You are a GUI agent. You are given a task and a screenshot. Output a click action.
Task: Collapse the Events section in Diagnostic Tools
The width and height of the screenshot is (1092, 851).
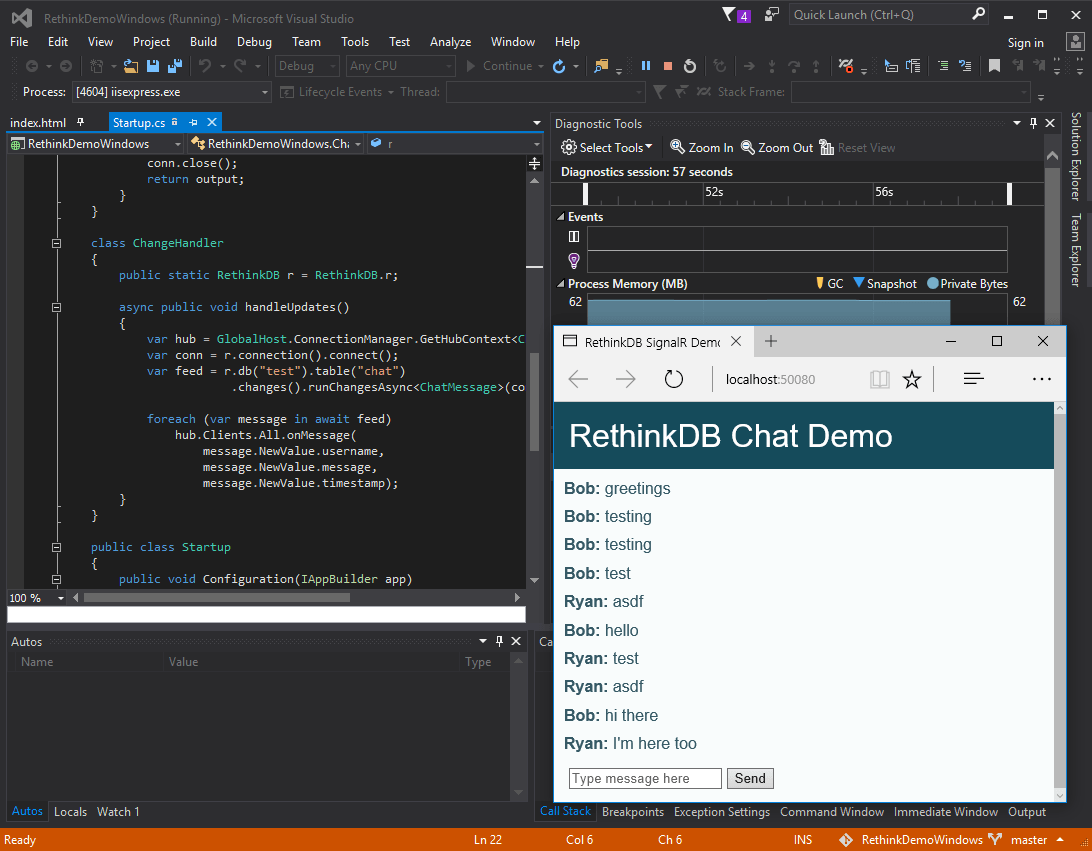[x=560, y=217]
